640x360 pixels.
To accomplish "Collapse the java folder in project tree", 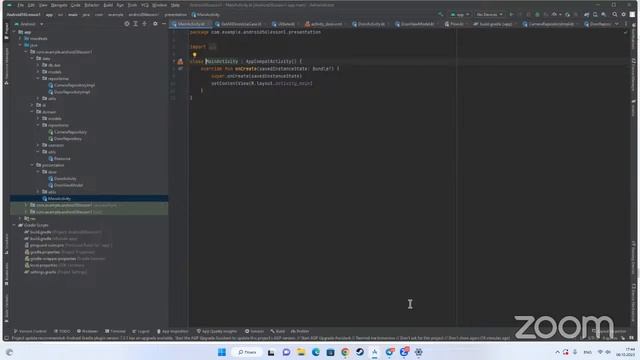I will 20,45.
